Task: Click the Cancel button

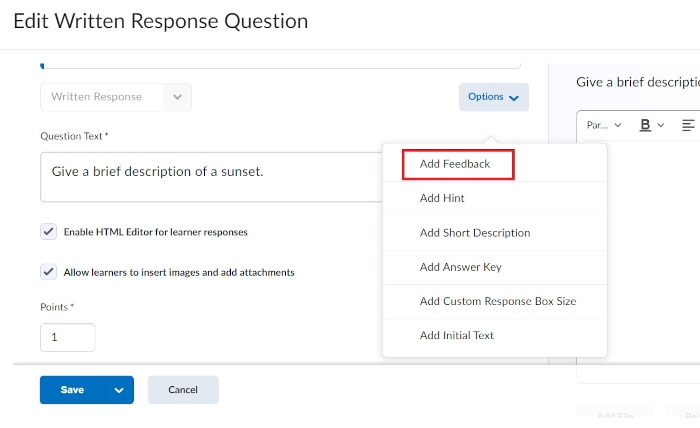Action: [183, 390]
